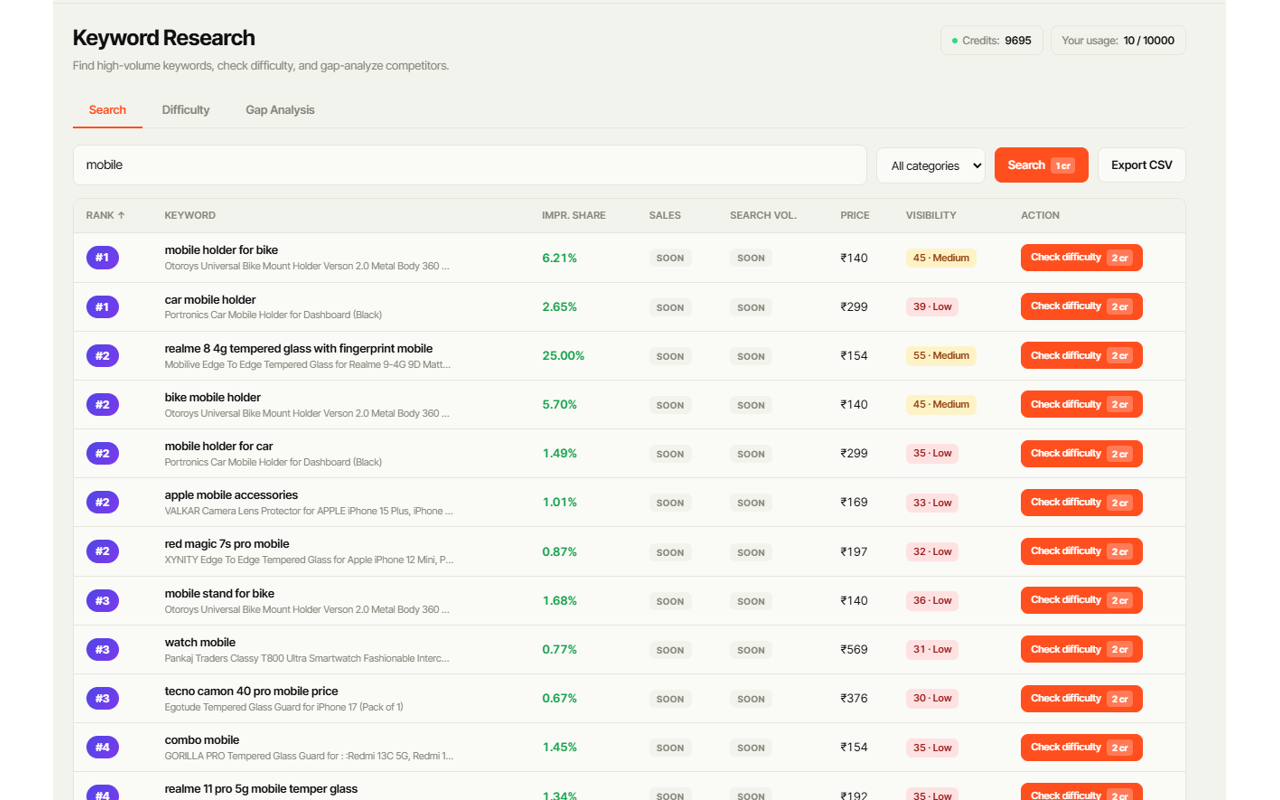Viewport: 1280px width, 800px height.
Task: Switch to the Difficulty tab
Action: [x=186, y=110]
